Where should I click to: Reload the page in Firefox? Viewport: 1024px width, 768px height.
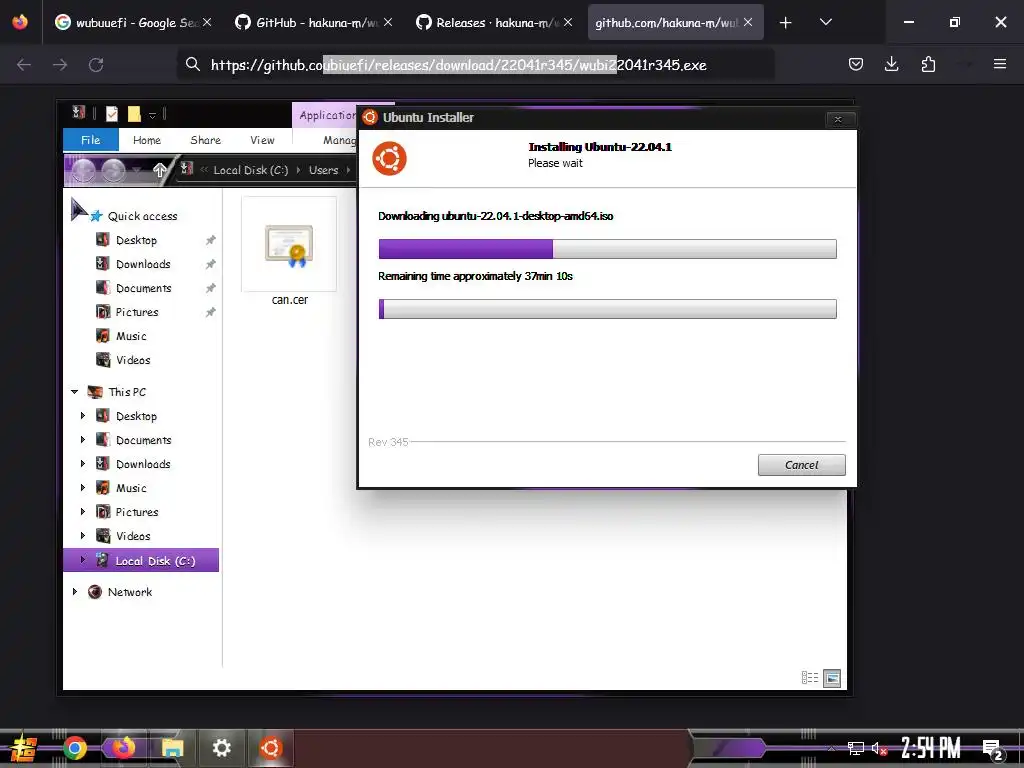(96, 64)
